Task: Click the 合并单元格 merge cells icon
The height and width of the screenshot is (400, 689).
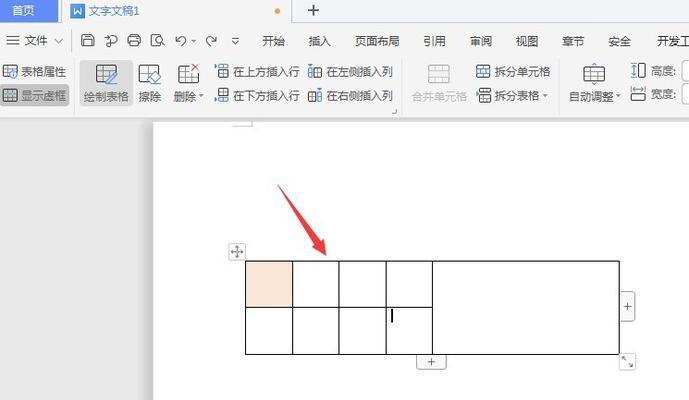Action: coord(439,74)
